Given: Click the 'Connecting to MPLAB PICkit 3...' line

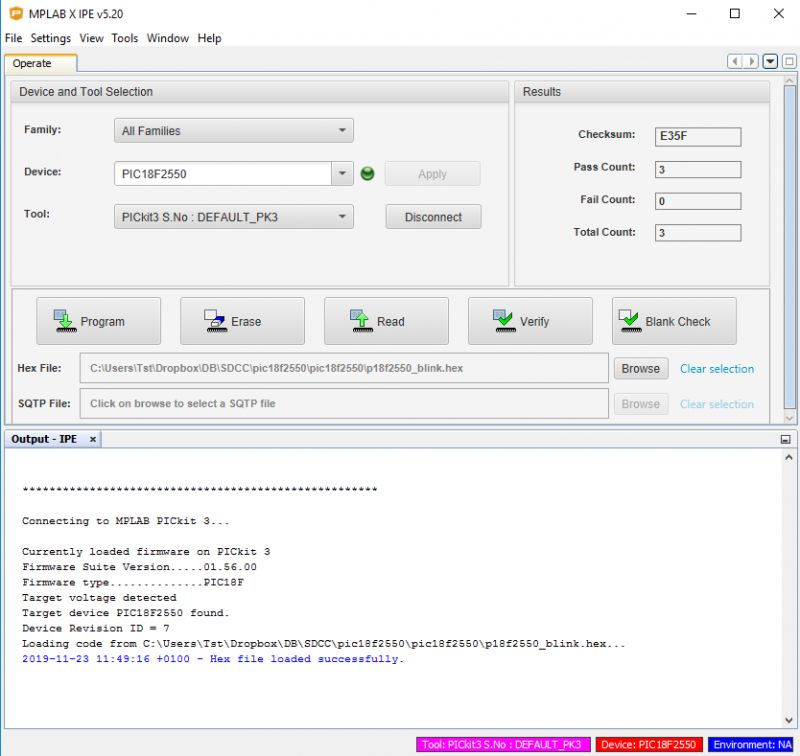Looking at the screenshot, I should [x=126, y=521].
